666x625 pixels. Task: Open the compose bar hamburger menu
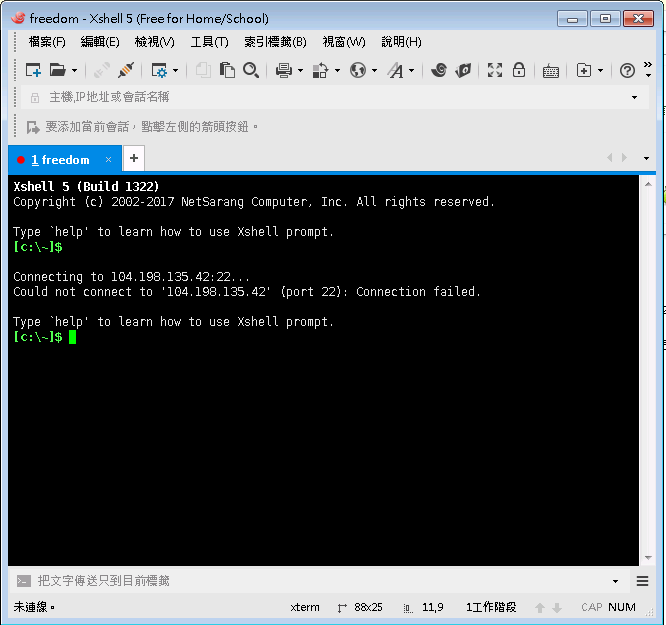click(x=642, y=581)
